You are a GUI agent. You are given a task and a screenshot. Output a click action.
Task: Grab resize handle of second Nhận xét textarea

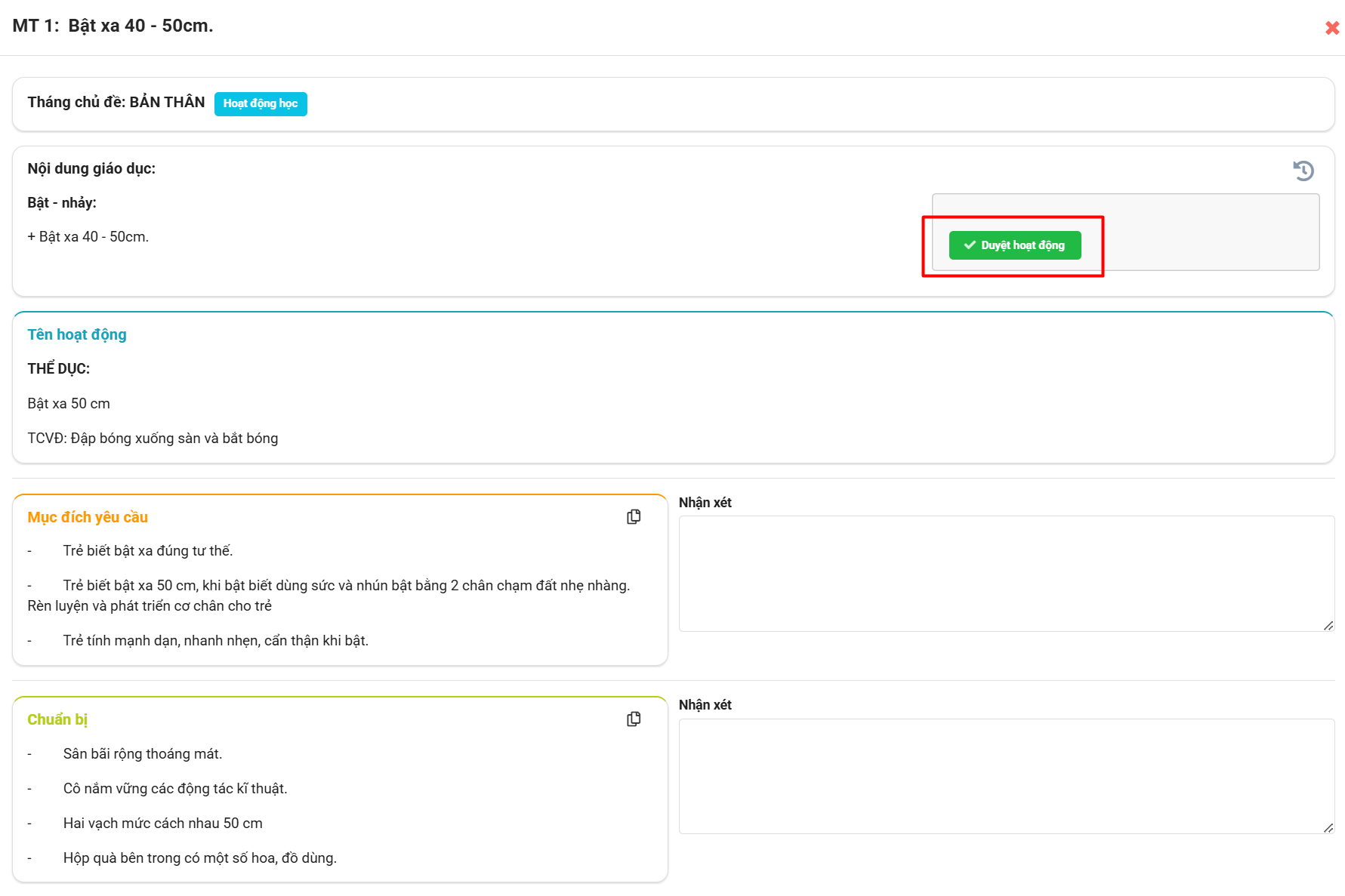1328,828
